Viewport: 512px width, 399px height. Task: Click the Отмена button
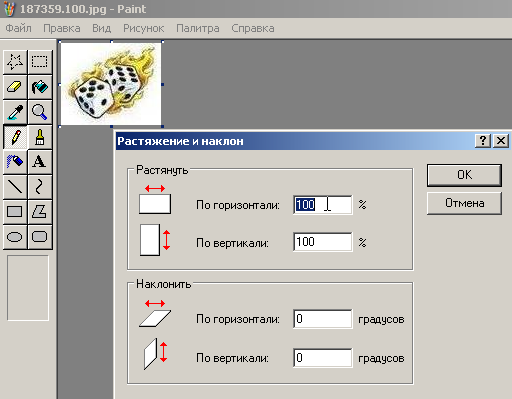[x=464, y=203]
